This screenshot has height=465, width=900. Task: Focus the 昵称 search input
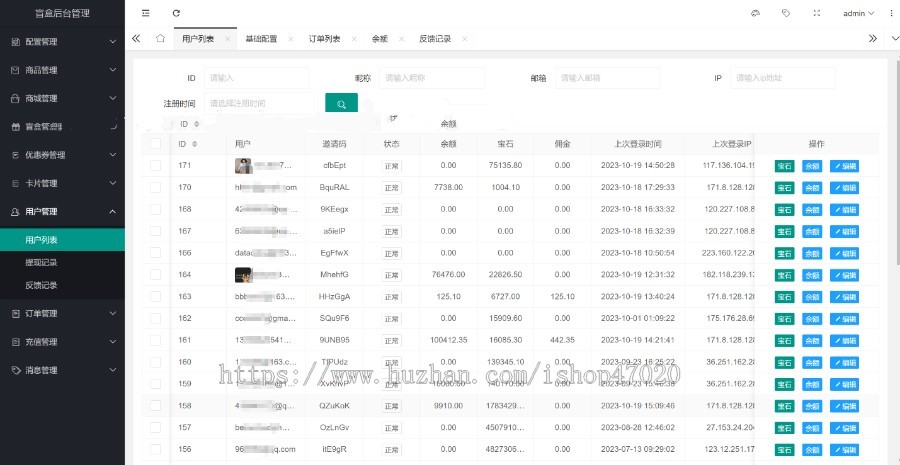coord(432,78)
